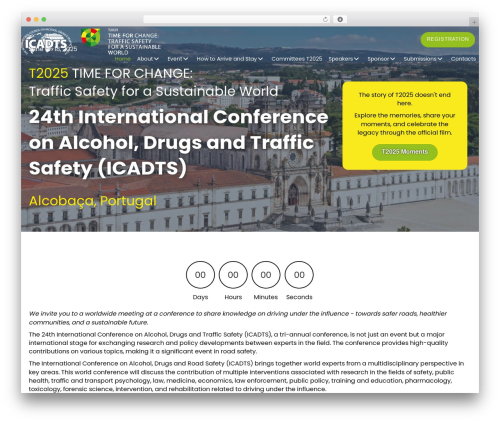
Task: Click the Hours countdown circle
Action: coord(233,275)
